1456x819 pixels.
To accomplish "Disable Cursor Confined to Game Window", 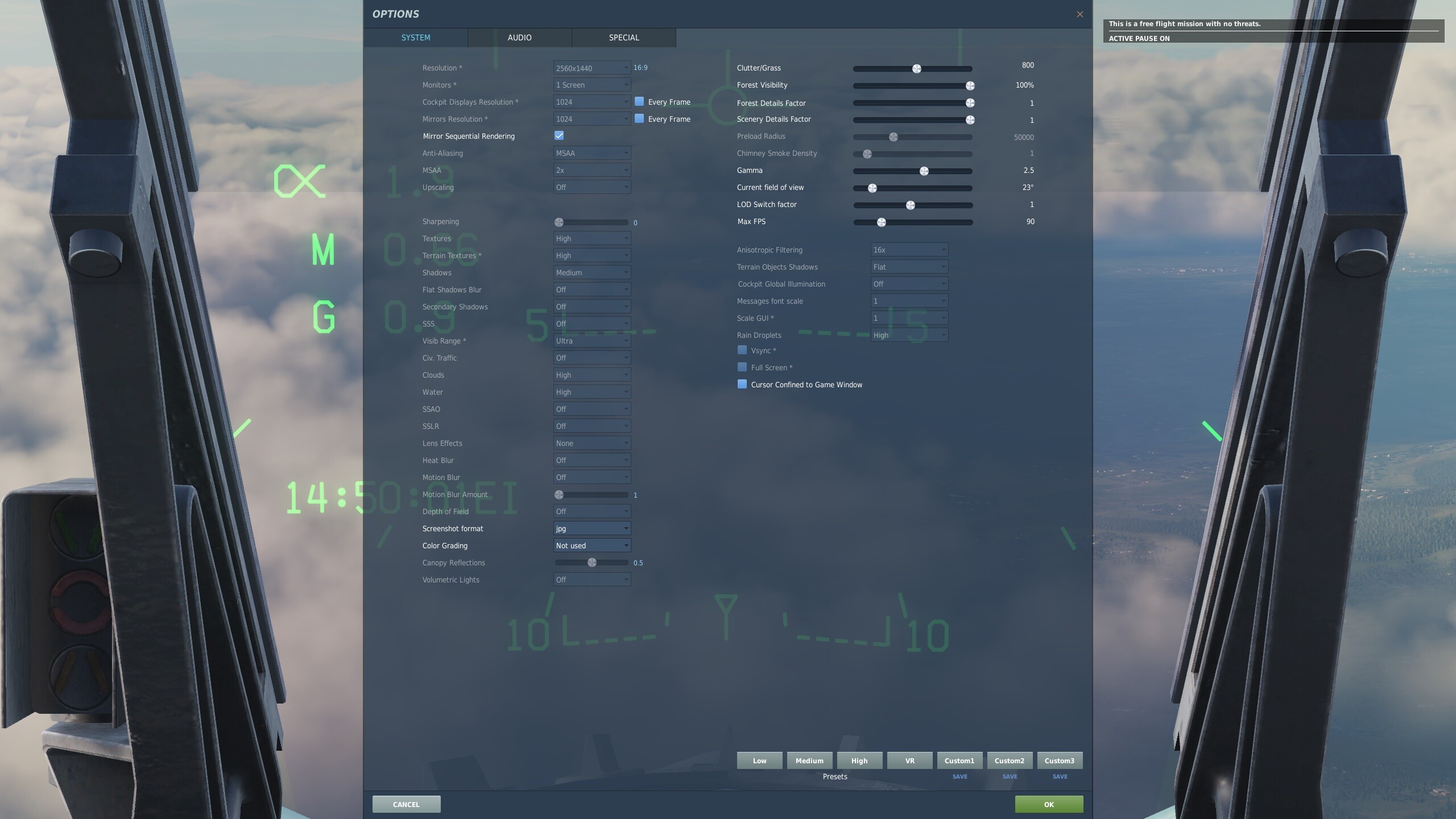I will coord(742,384).
